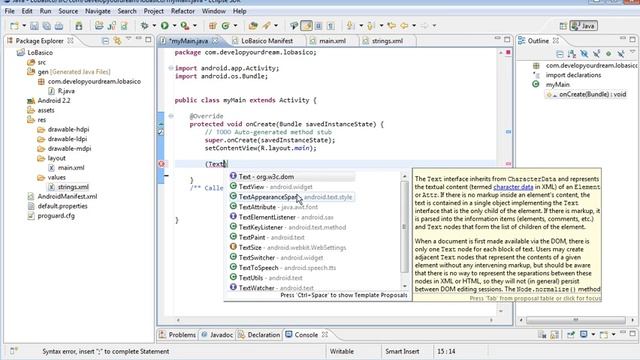Click the Display Selected Console icon

click(x=584, y=335)
